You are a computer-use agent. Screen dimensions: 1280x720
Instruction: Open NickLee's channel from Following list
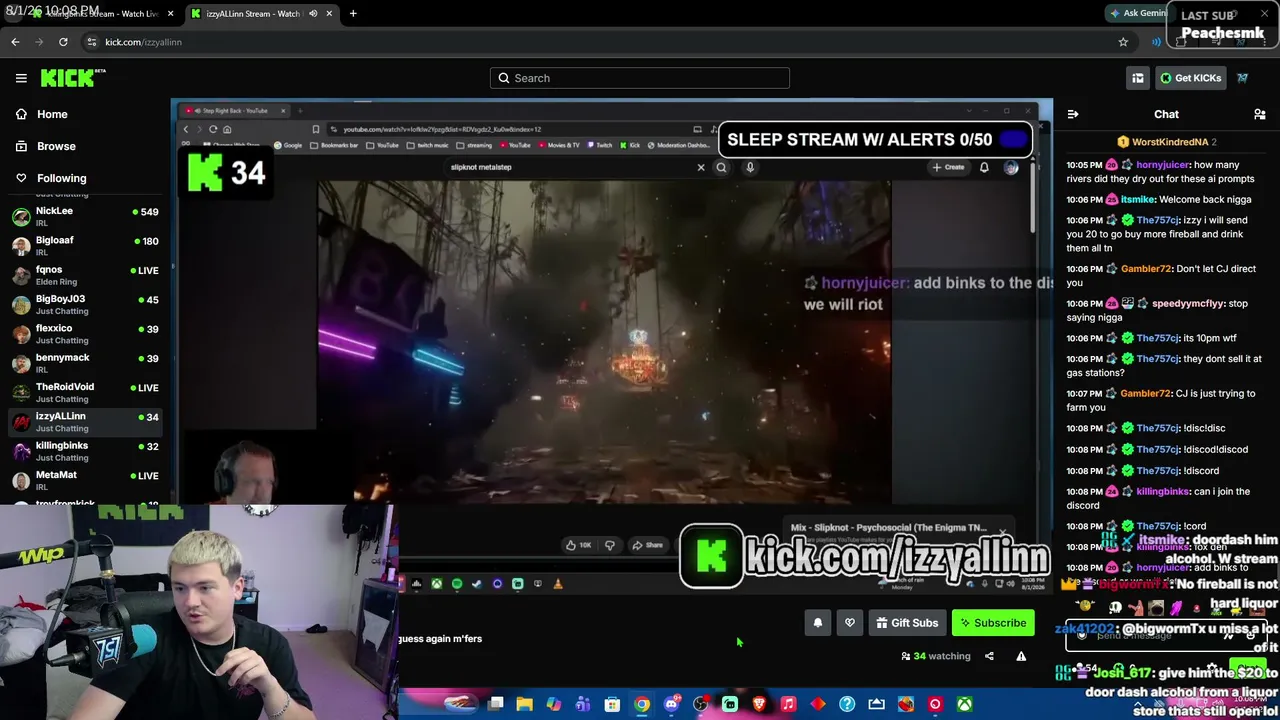(85, 216)
